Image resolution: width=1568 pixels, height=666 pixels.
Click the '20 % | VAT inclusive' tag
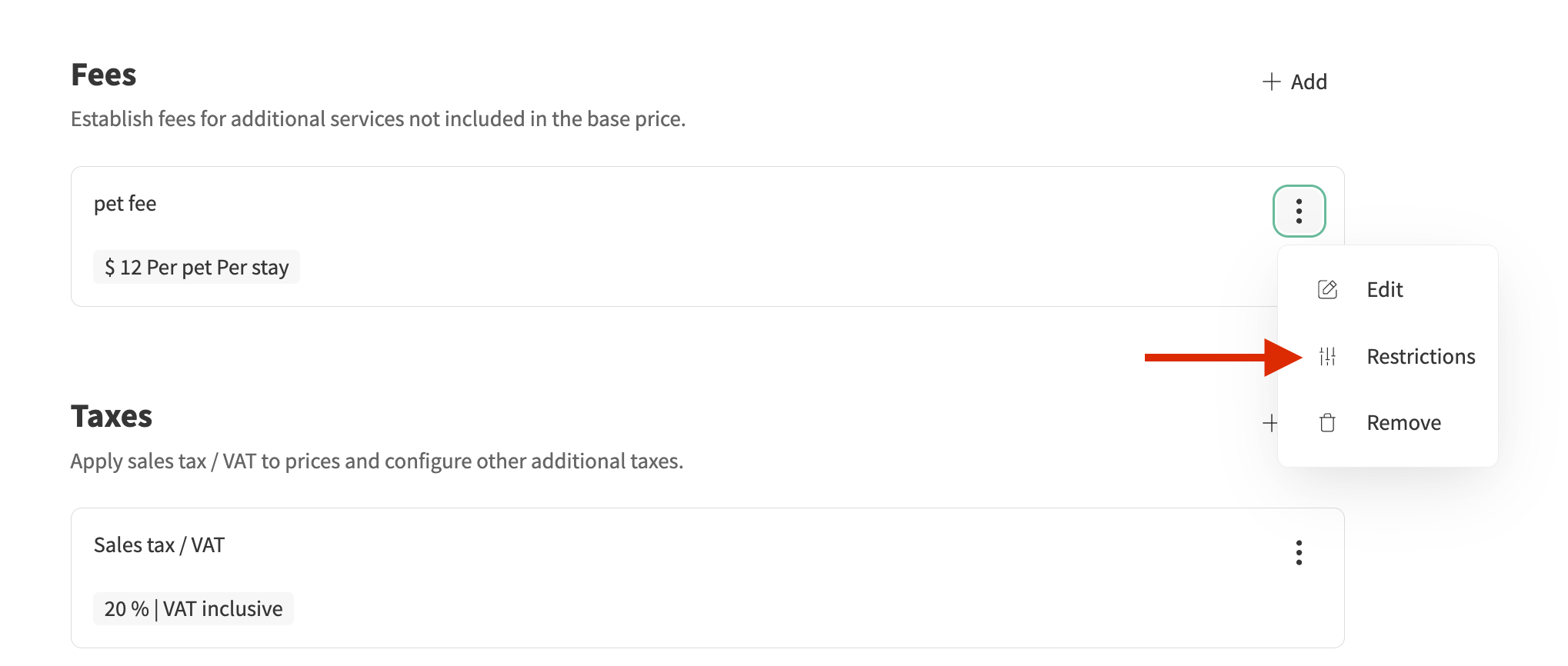coord(193,609)
